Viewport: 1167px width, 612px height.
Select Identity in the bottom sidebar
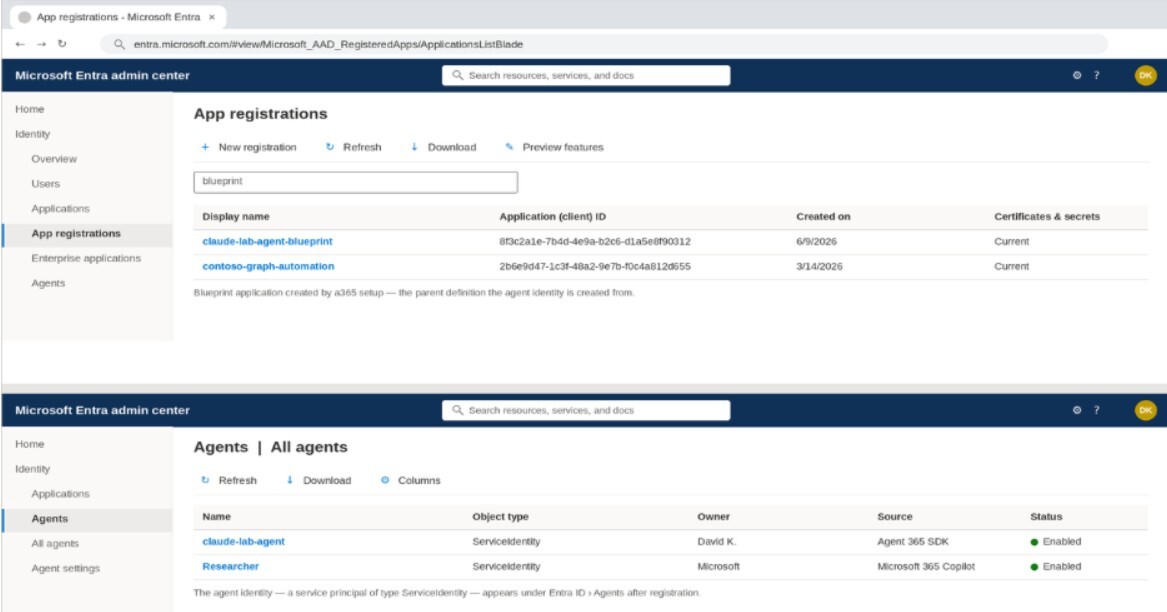(33, 469)
